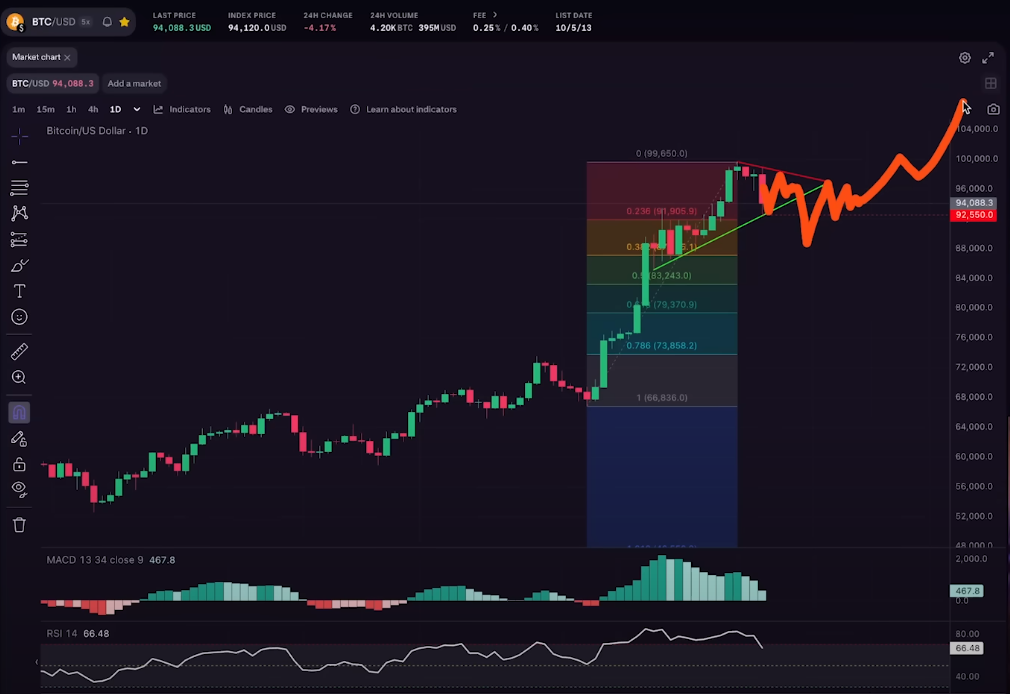1010x694 pixels.
Task: Toggle lock all drawings
Action: tap(19, 464)
